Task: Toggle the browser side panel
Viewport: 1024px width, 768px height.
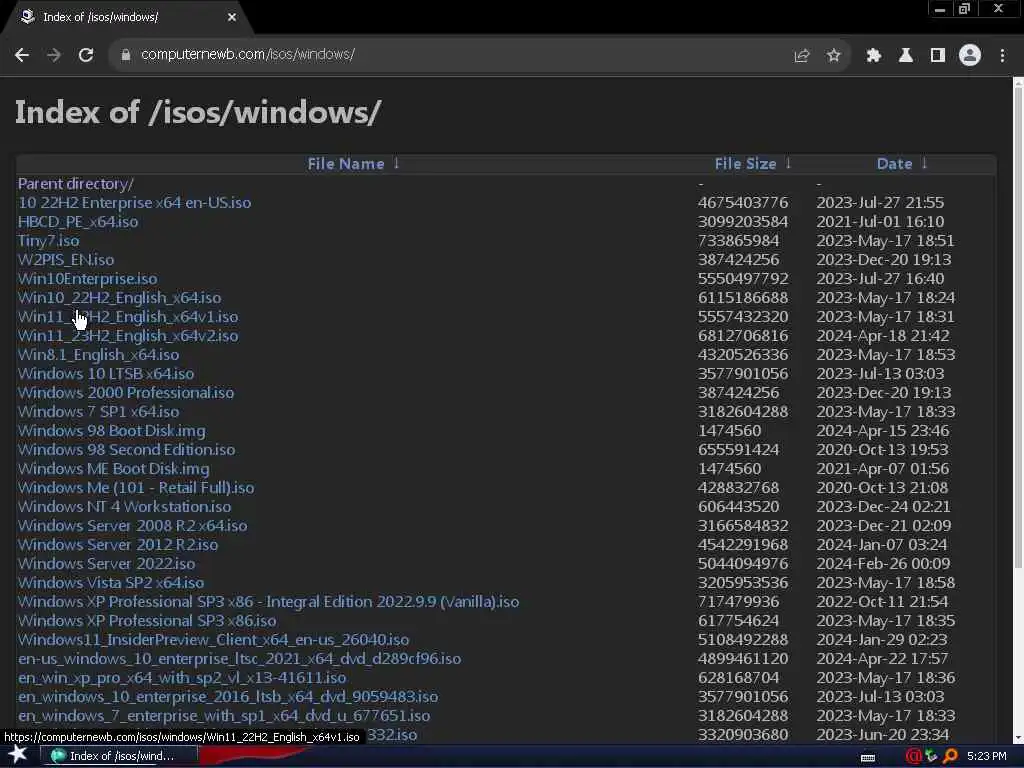Action: (x=938, y=56)
